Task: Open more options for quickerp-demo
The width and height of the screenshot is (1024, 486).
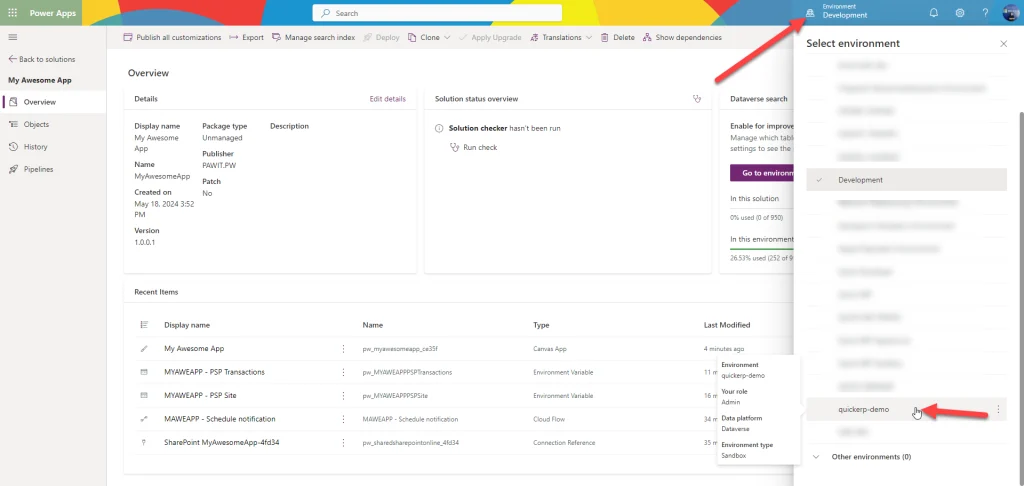Action: 998,410
